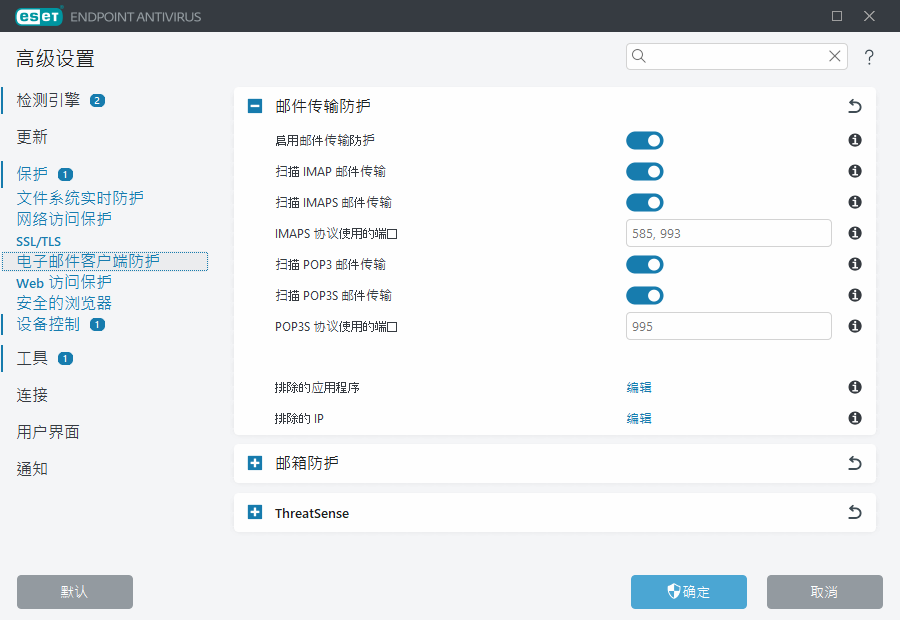Maximize the ESET window
The height and width of the screenshot is (620, 900).
click(837, 16)
